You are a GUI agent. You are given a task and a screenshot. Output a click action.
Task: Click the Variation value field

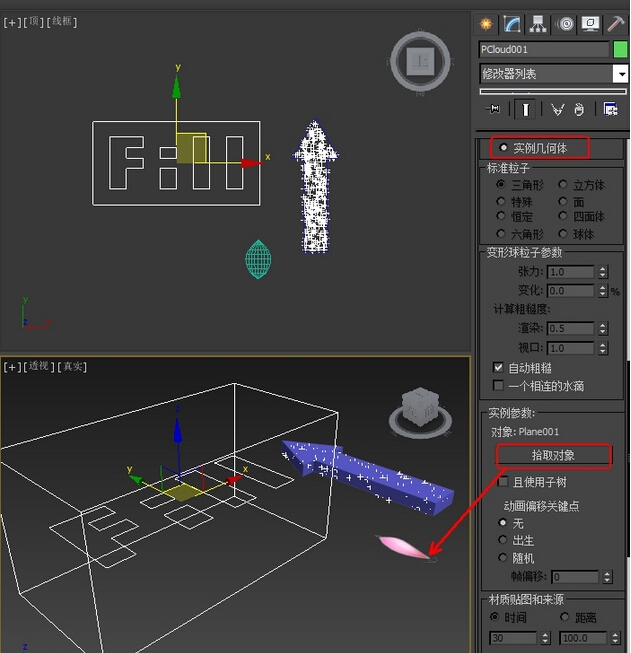[x=571, y=291]
